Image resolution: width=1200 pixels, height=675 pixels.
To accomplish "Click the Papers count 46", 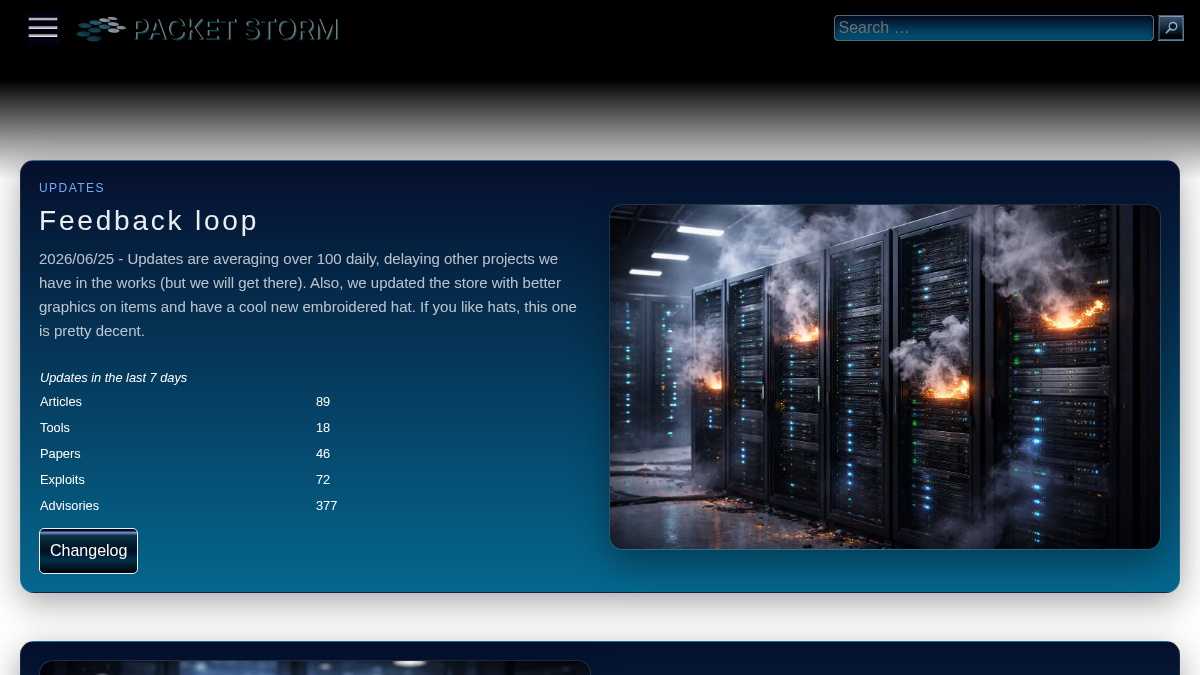I will (x=323, y=454).
